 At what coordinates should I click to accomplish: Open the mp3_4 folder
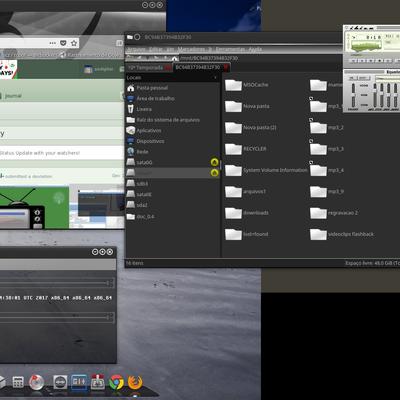click(327, 170)
